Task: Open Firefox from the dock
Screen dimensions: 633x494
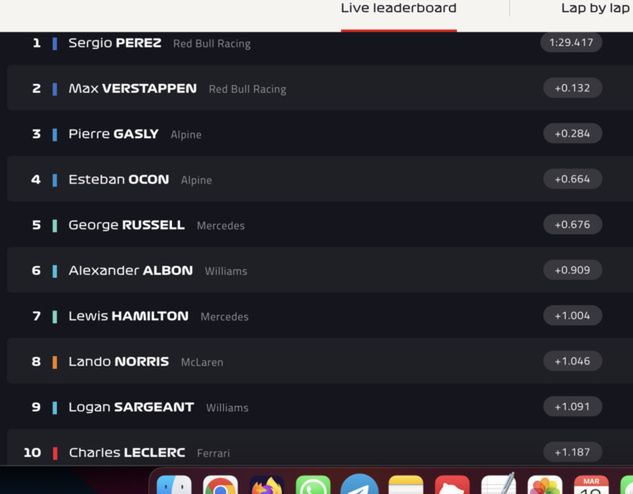Action: pos(267,485)
